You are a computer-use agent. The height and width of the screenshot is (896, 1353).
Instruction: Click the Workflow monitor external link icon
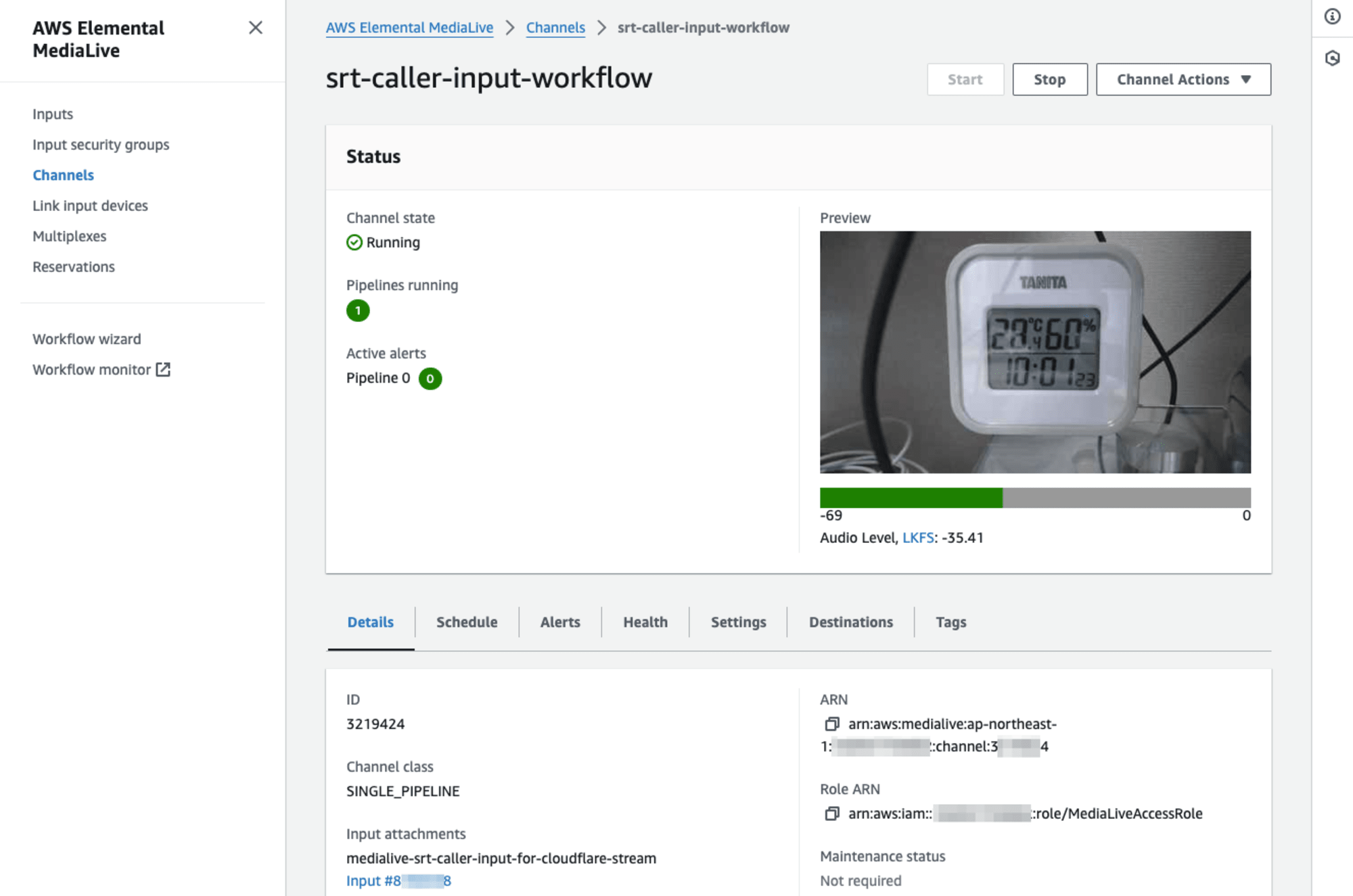[163, 369]
